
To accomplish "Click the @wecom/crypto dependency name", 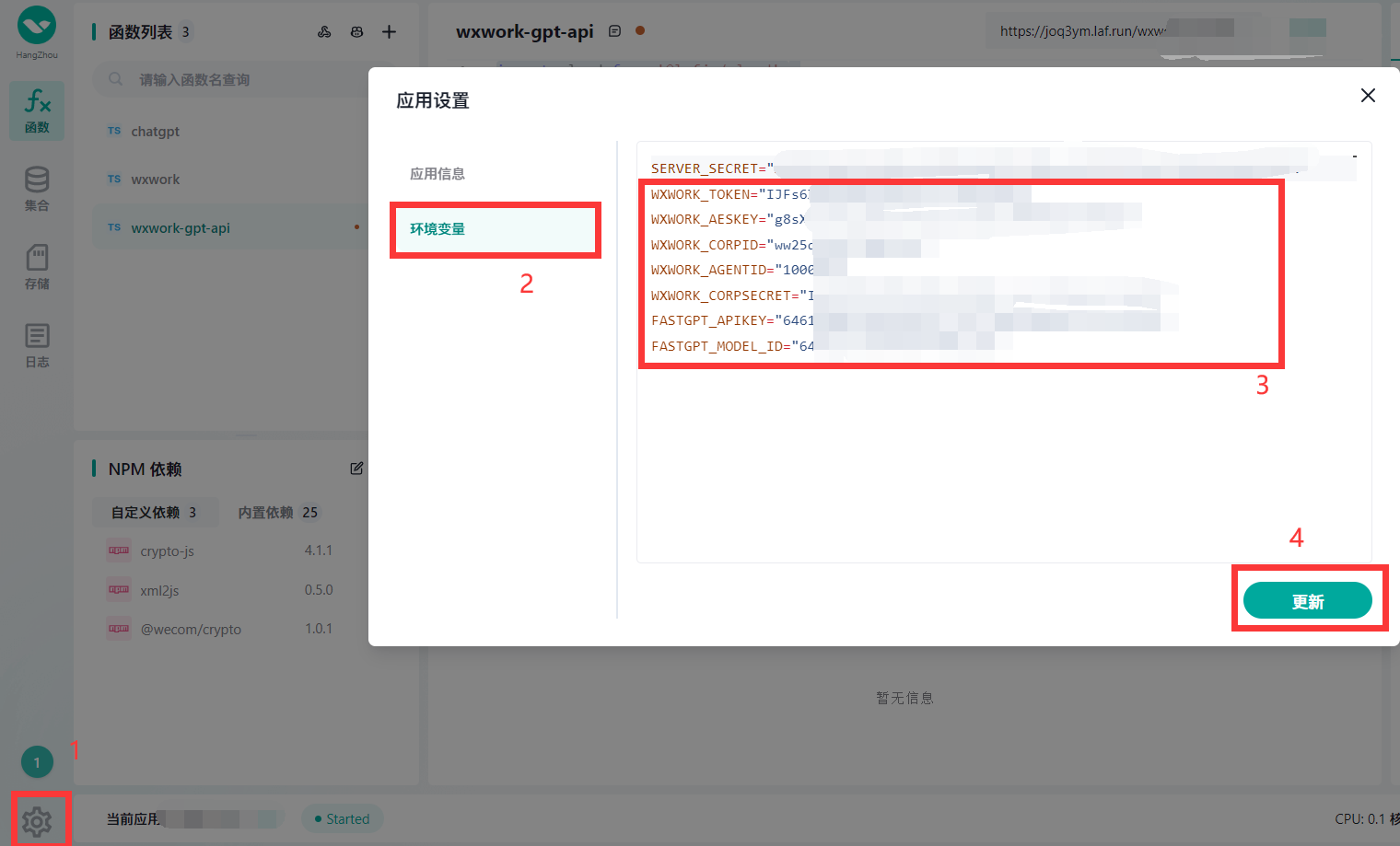I will tap(191, 630).
